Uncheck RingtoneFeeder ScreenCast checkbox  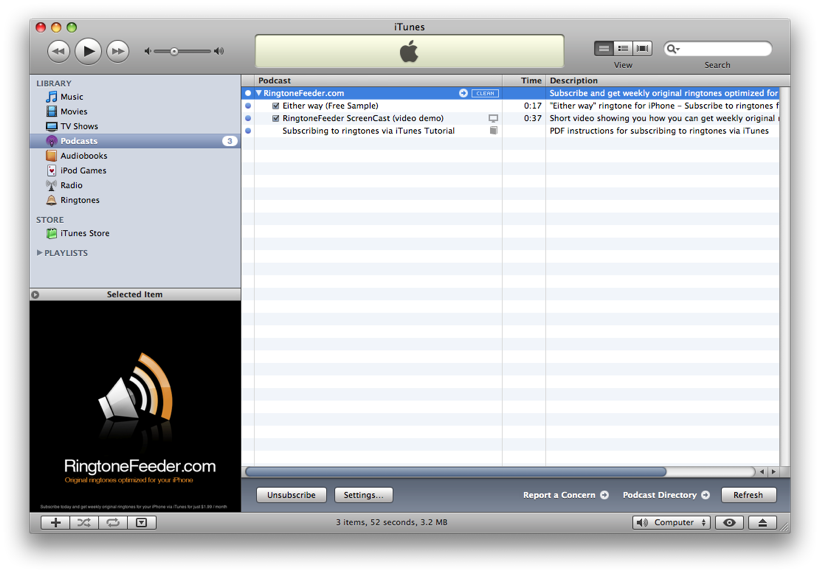coord(276,118)
